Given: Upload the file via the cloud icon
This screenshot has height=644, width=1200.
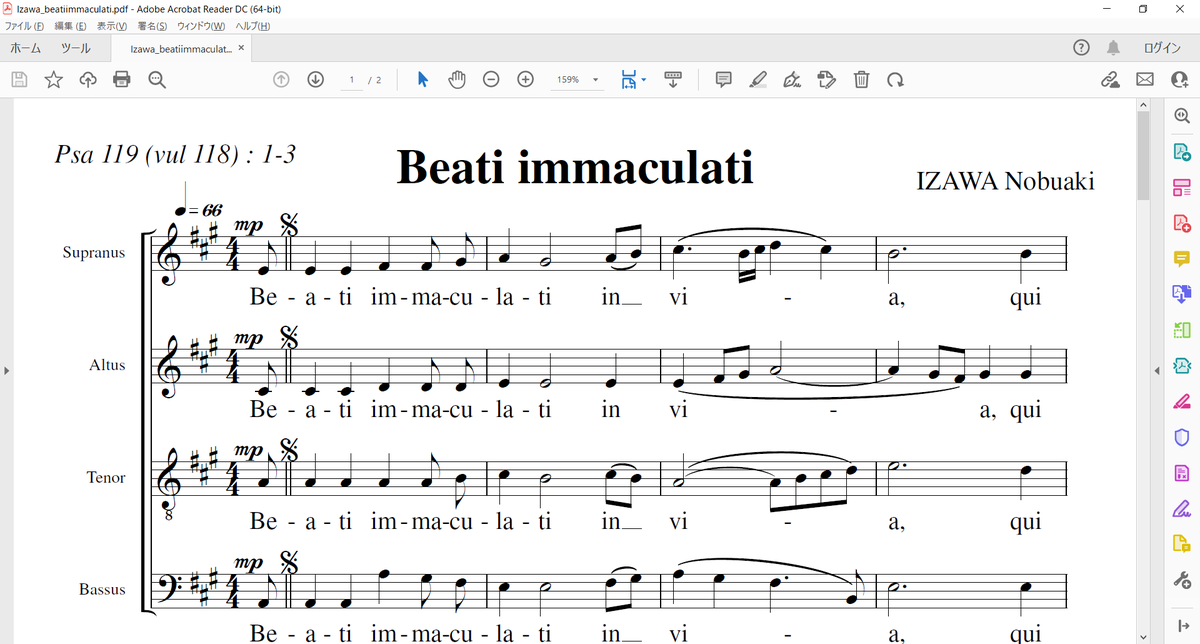Looking at the screenshot, I should point(87,80).
